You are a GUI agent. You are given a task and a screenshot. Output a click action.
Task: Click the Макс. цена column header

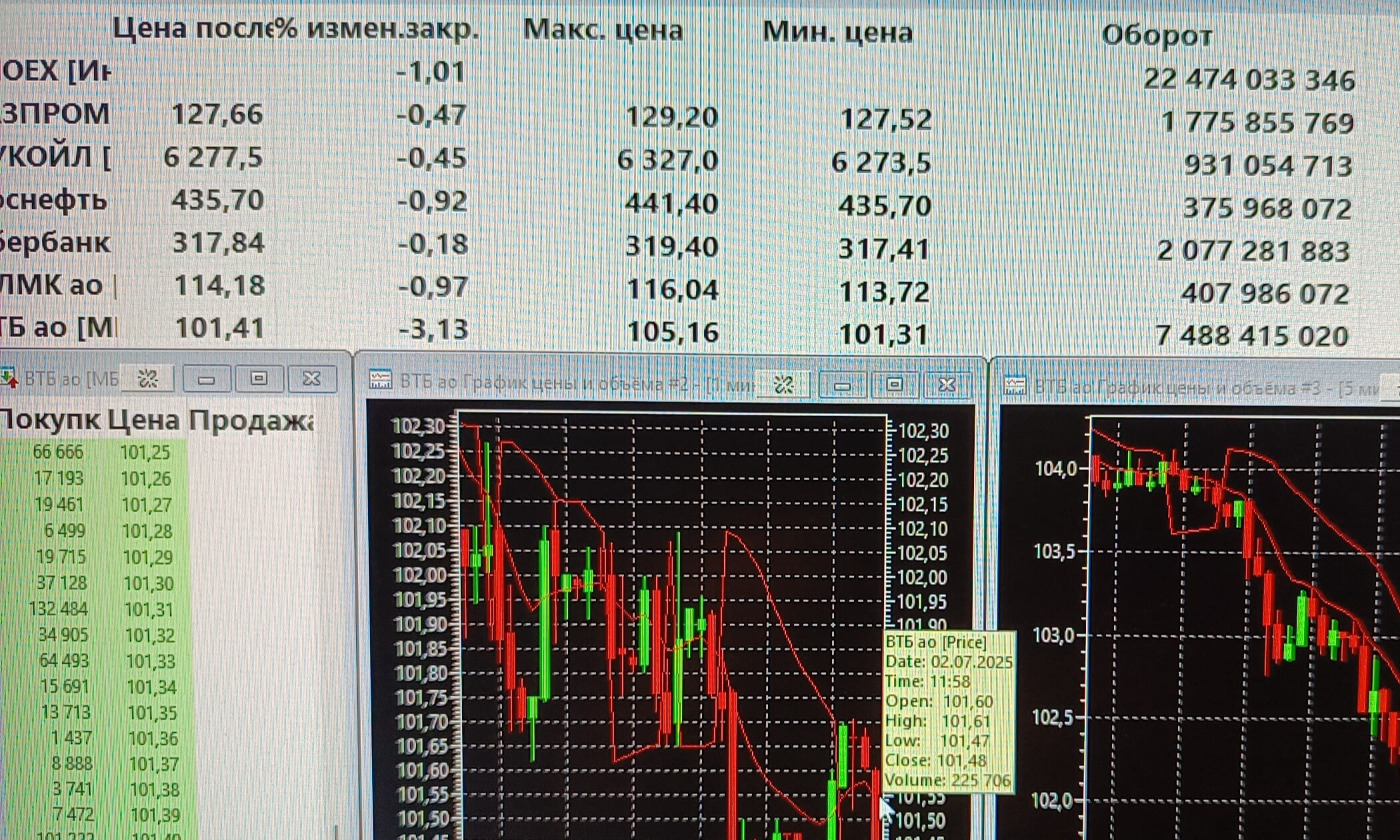click(603, 31)
